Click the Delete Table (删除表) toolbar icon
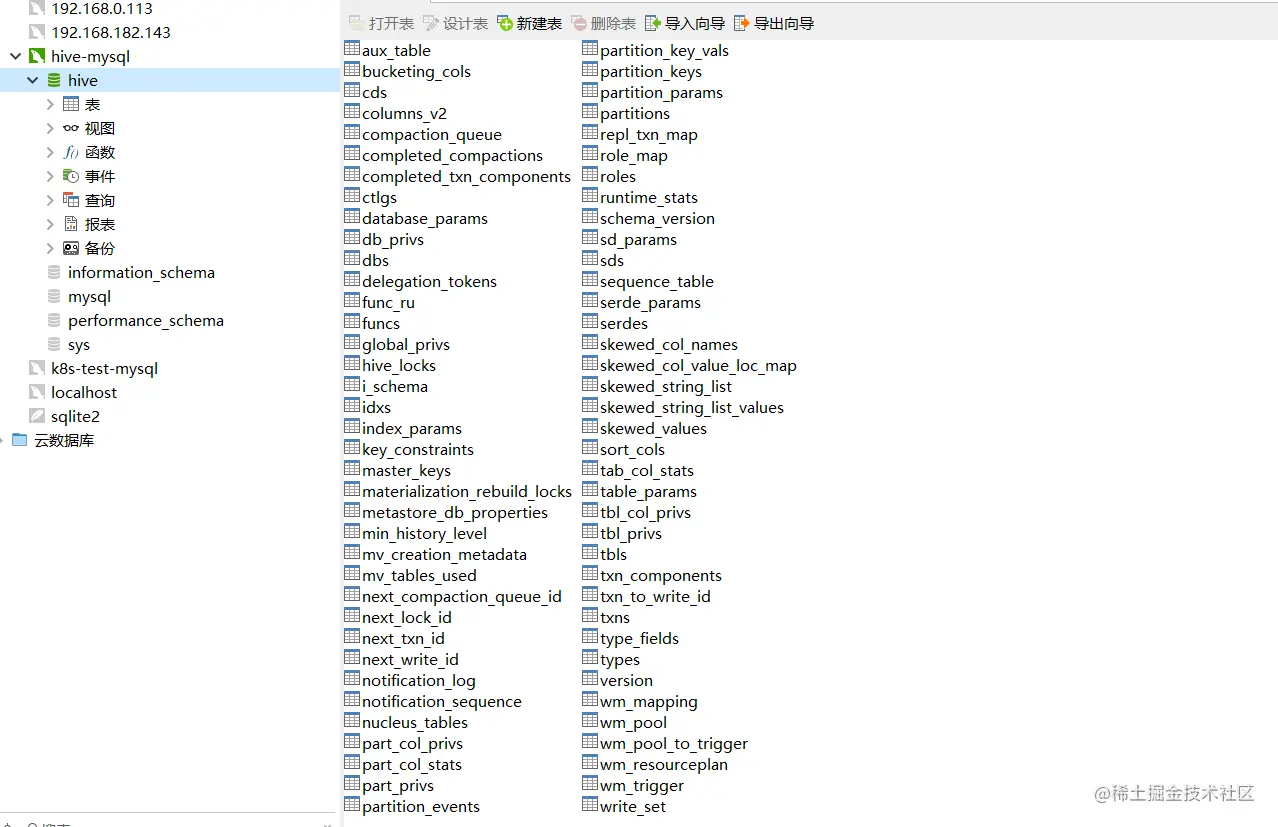The width and height of the screenshot is (1278, 827). pos(579,23)
